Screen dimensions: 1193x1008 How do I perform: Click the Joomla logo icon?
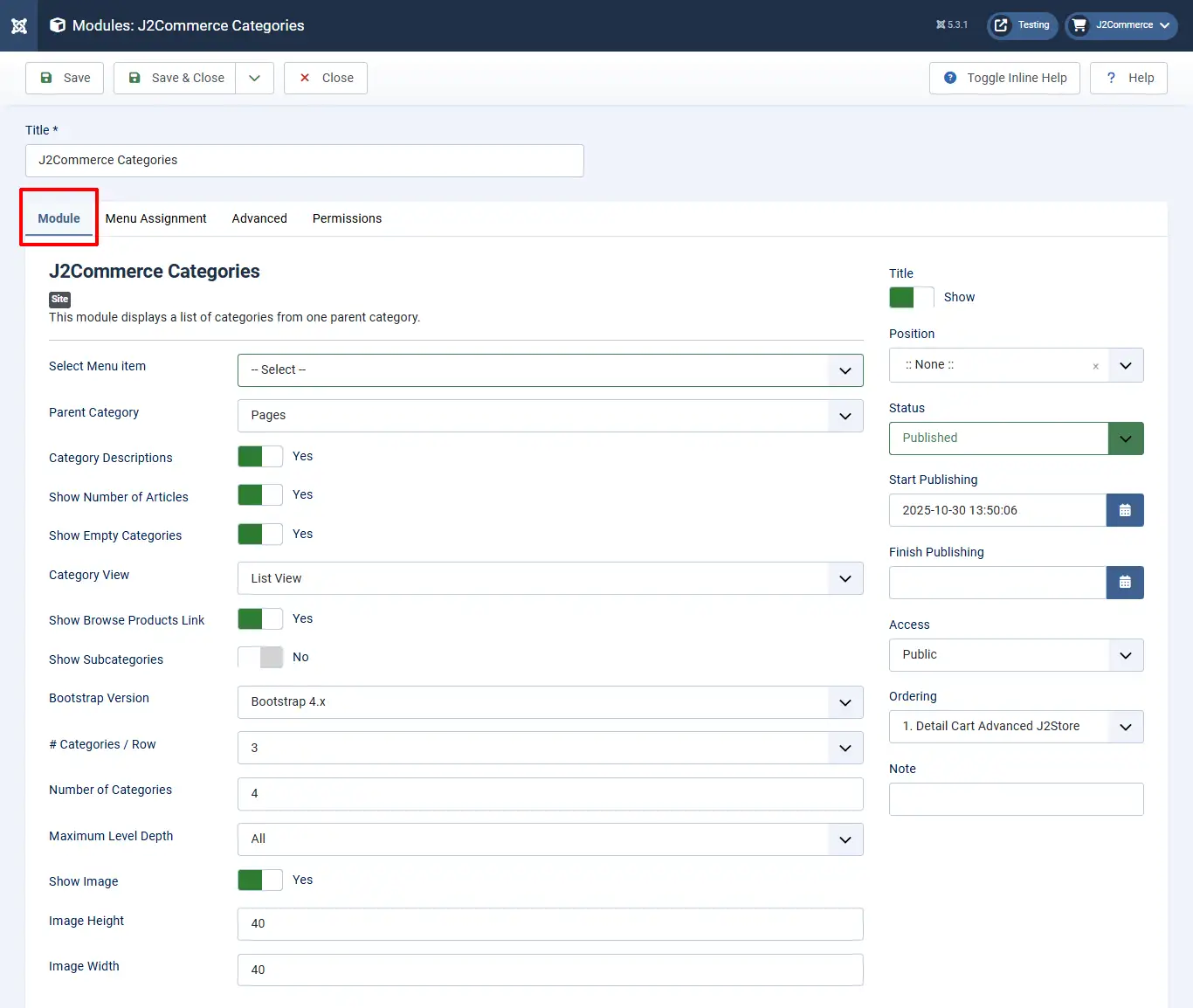coord(19,25)
